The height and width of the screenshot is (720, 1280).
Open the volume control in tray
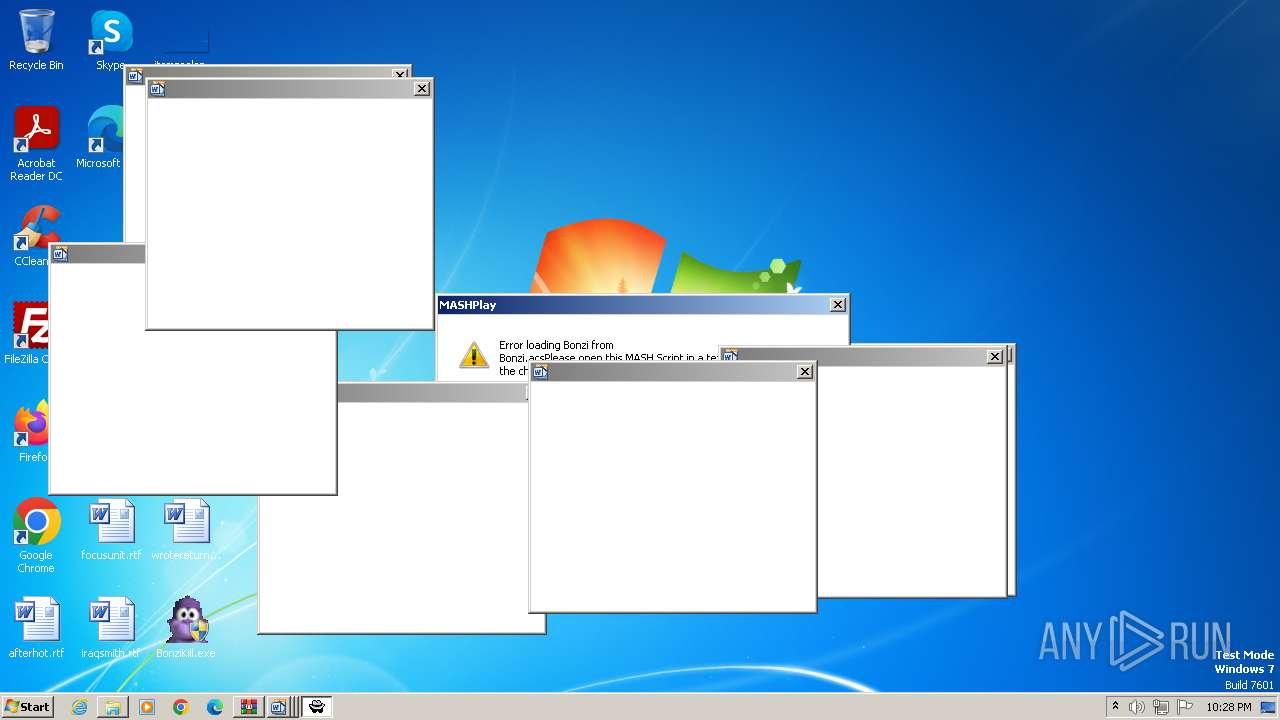tap(1137, 707)
